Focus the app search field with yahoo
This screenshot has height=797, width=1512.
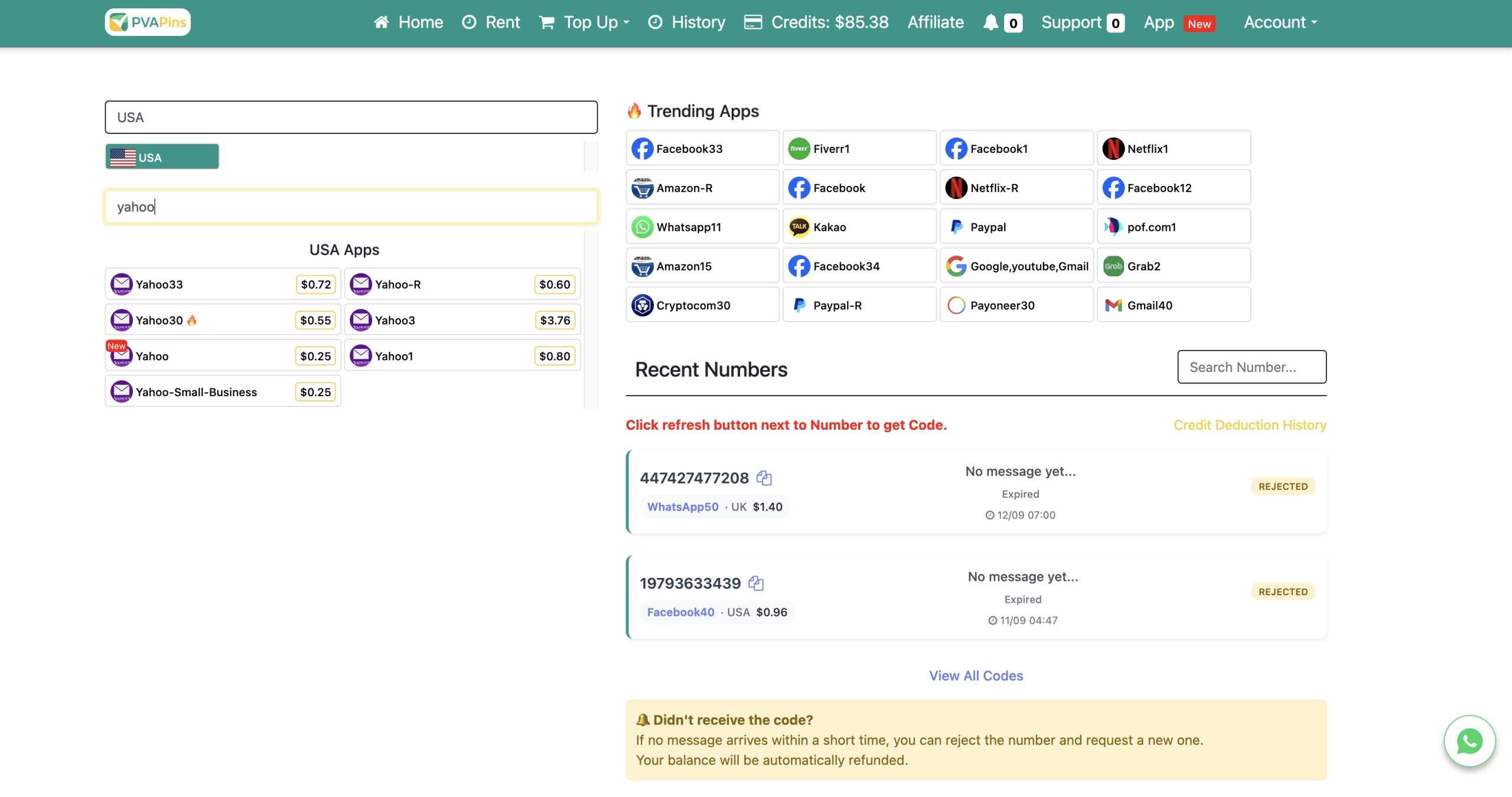point(351,207)
